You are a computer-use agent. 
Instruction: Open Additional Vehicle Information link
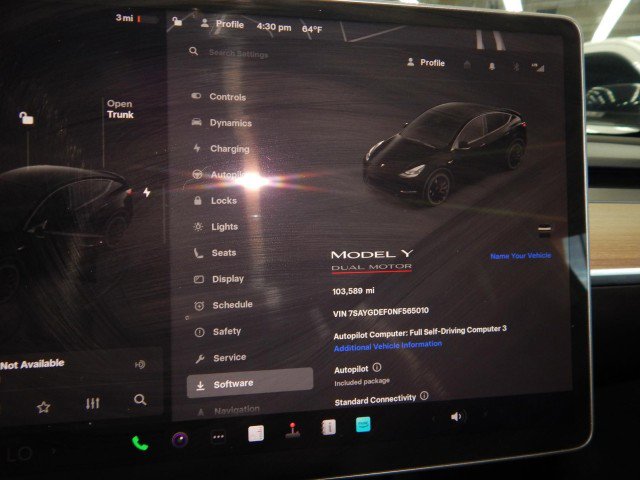pyautogui.click(x=387, y=345)
